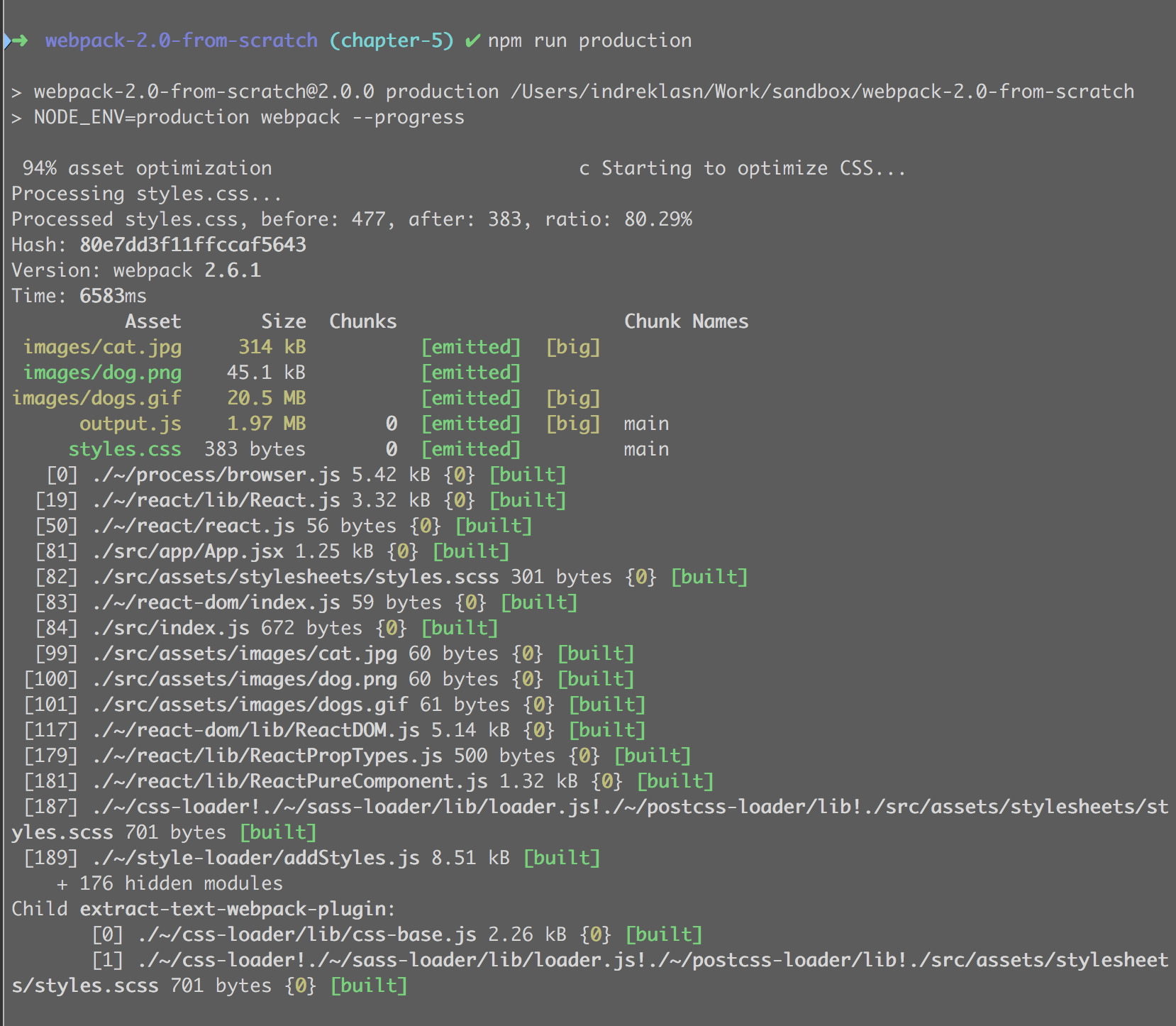Screen dimensions: 1176x1026
Task: Click the 'Size' column header
Action: point(284,321)
